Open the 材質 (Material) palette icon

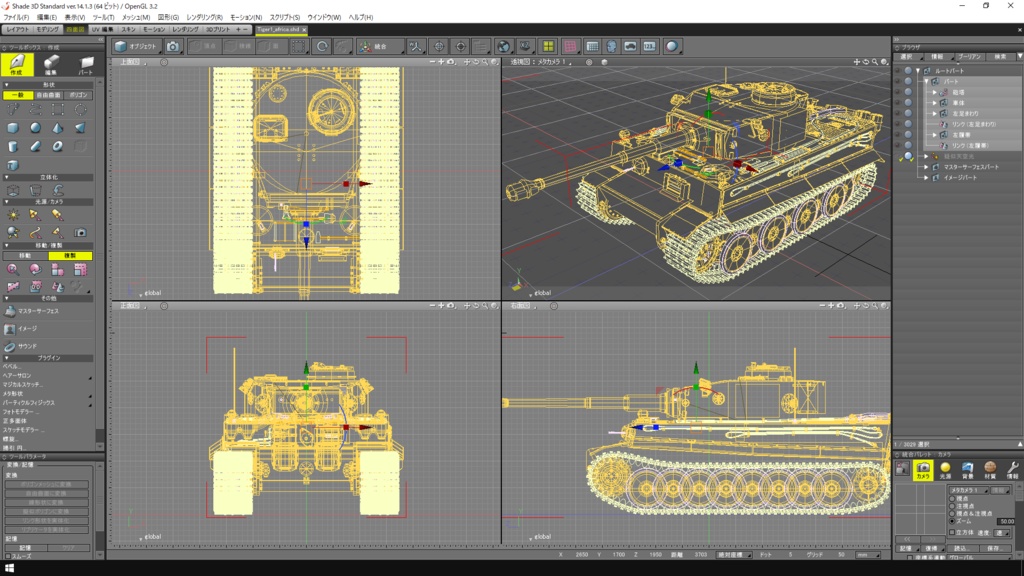coord(990,469)
